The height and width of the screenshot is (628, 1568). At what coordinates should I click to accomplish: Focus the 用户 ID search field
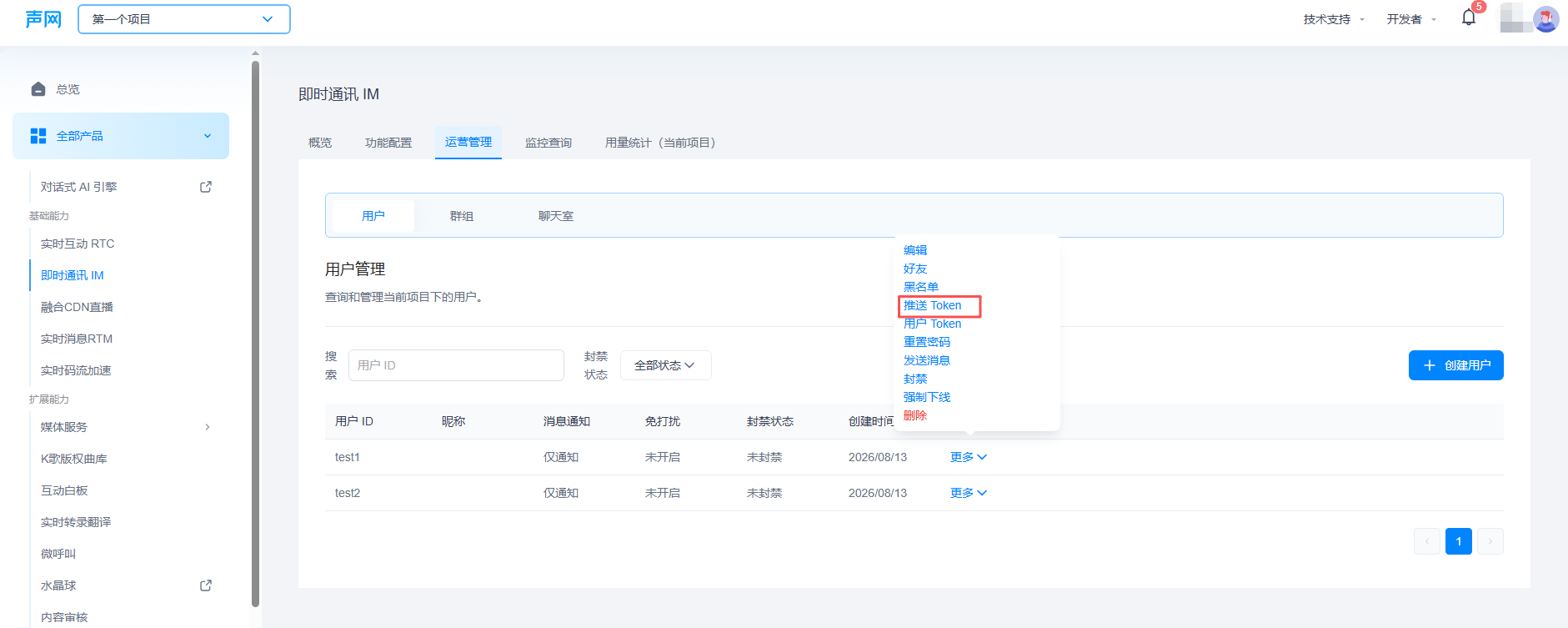456,365
